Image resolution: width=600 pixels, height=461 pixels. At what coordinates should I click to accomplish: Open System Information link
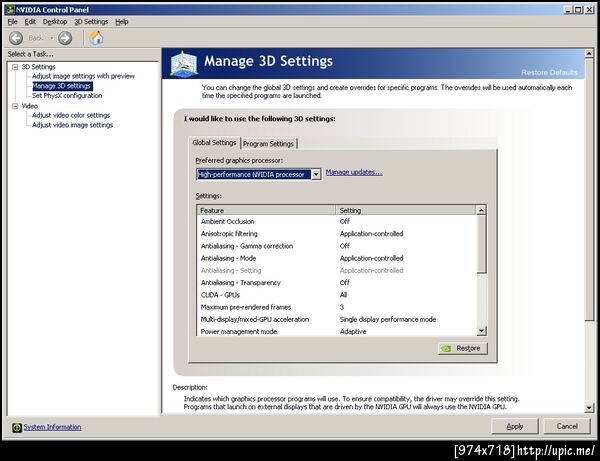pyautogui.click(x=52, y=427)
